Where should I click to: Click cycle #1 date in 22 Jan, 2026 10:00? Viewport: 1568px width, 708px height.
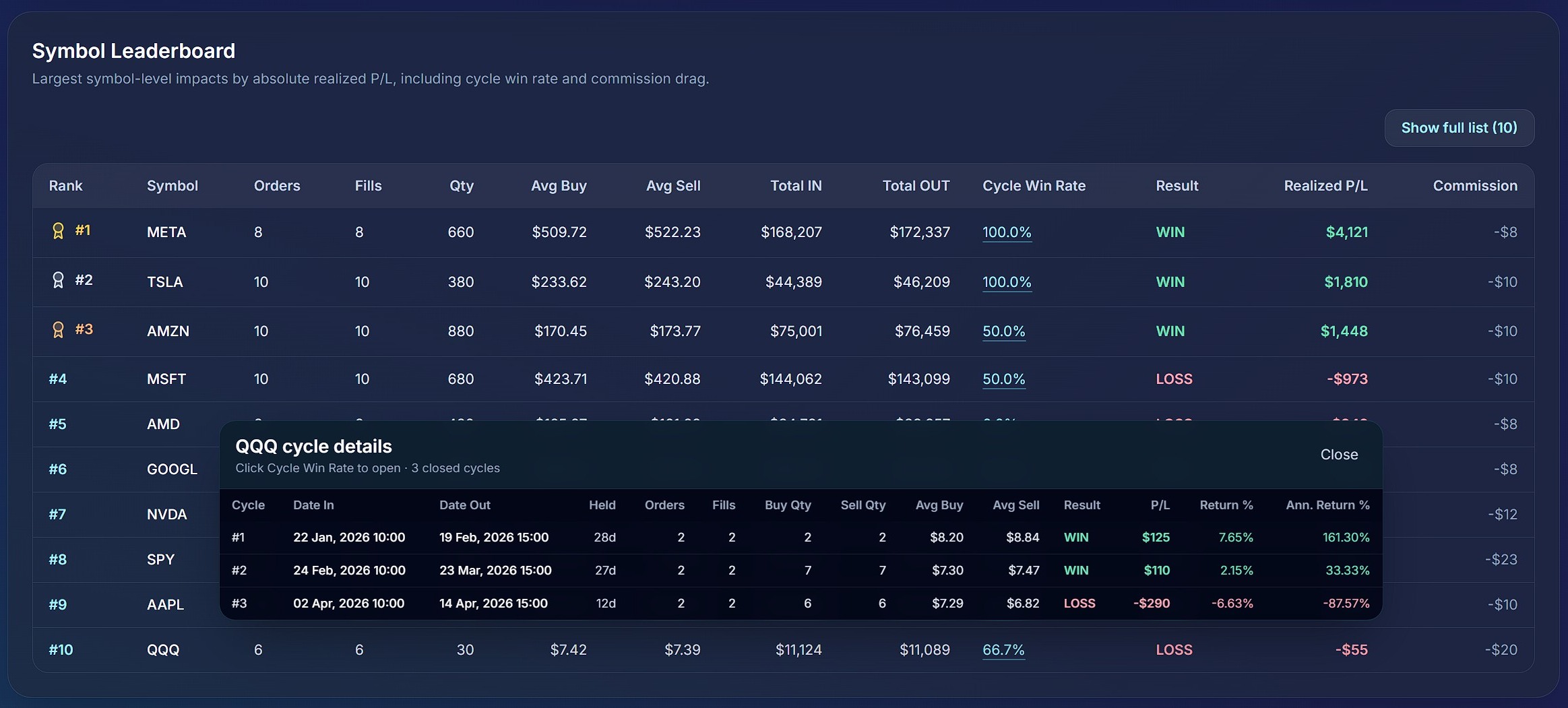click(x=349, y=538)
